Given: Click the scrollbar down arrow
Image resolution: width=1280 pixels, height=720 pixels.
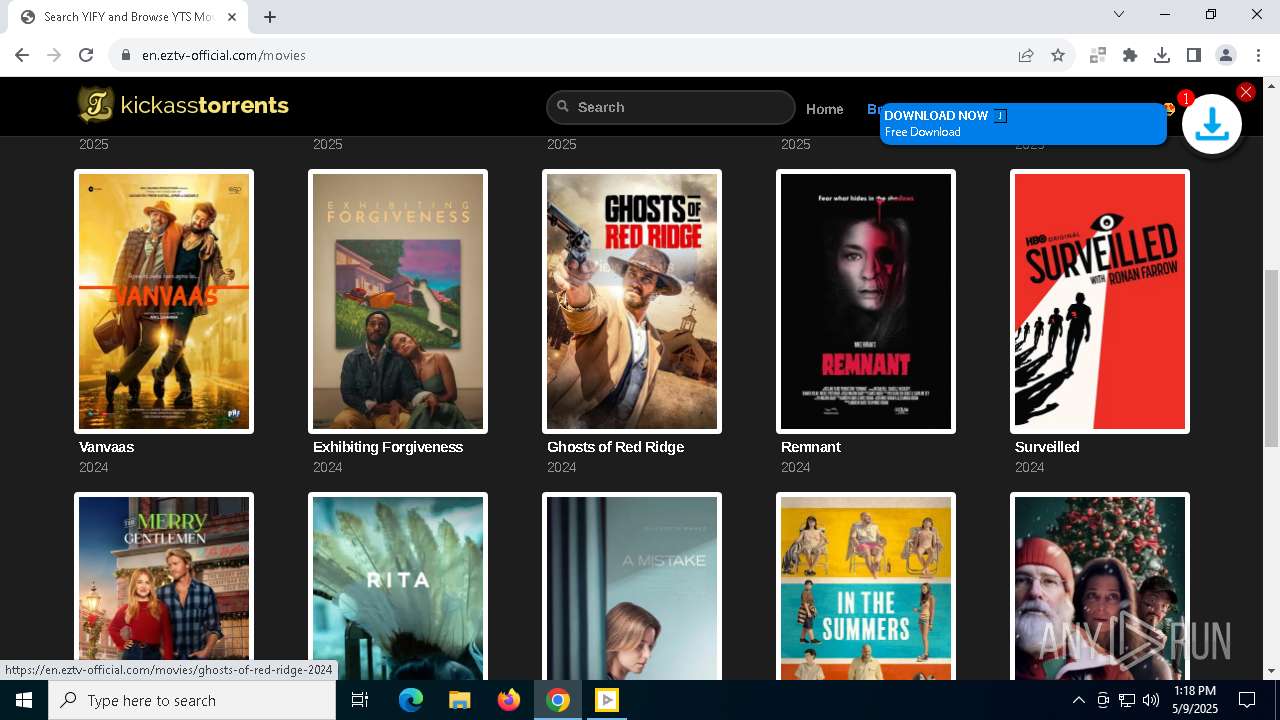Looking at the screenshot, I should [1271, 671].
